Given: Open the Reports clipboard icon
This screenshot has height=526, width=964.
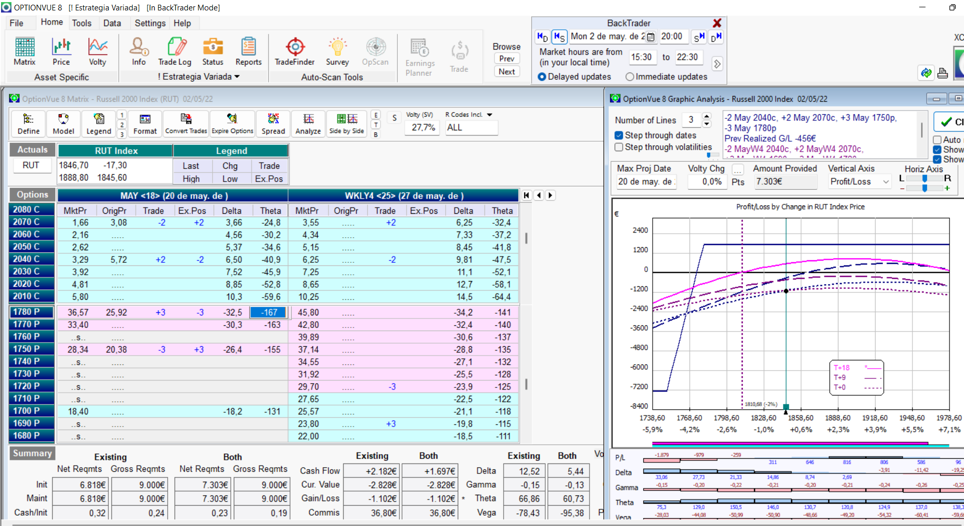Looking at the screenshot, I should pos(248,51).
